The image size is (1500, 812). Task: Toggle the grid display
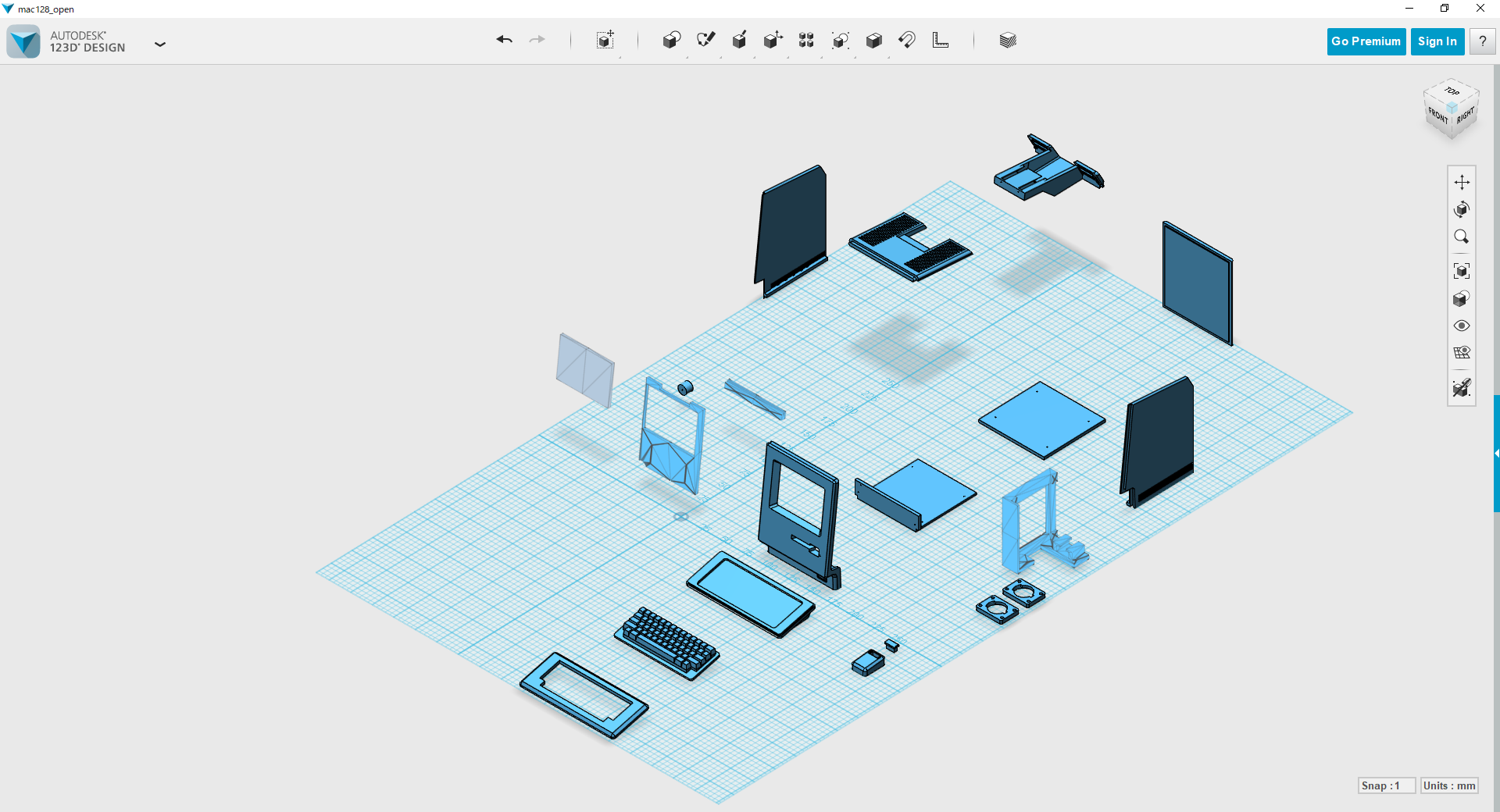pyautogui.click(x=1462, y=352)
